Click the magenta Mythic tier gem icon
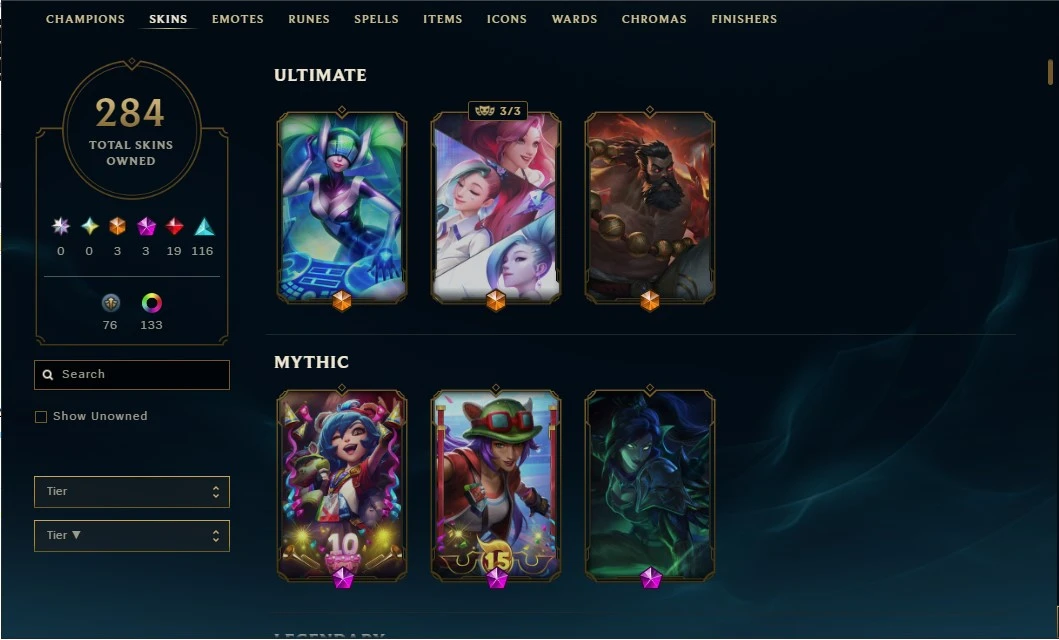This screenshot has height=640, width=1059. (146, 227)
